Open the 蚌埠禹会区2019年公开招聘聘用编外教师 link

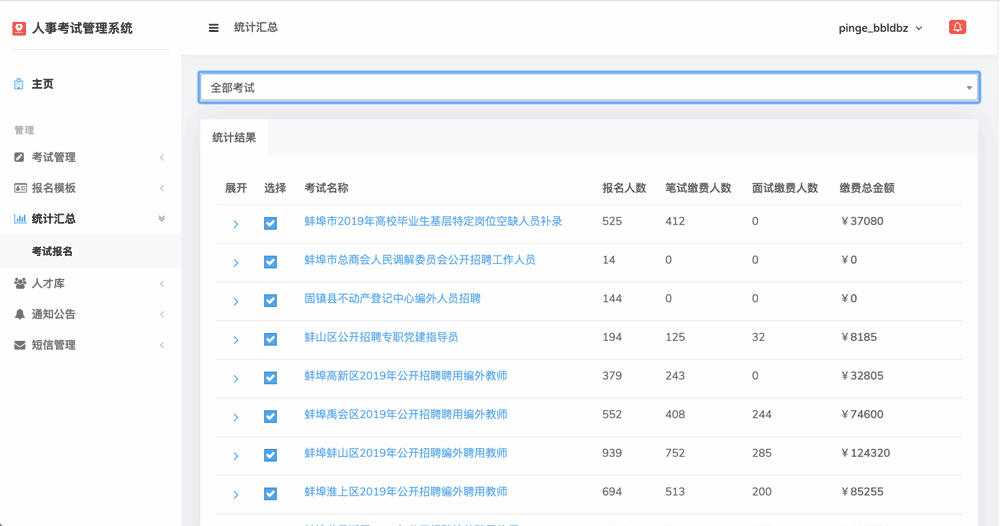406,414
